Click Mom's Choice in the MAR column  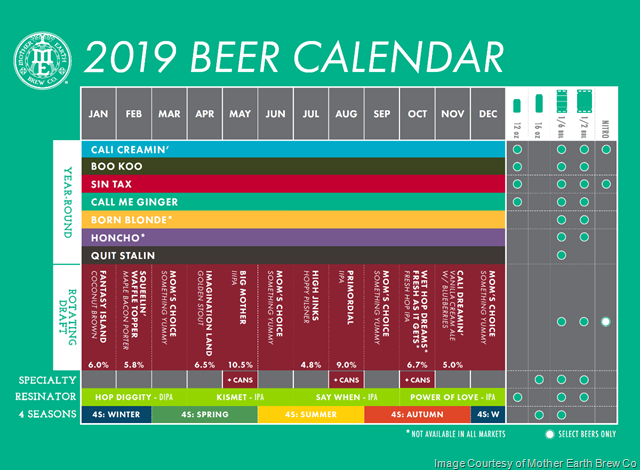point(169,317)
